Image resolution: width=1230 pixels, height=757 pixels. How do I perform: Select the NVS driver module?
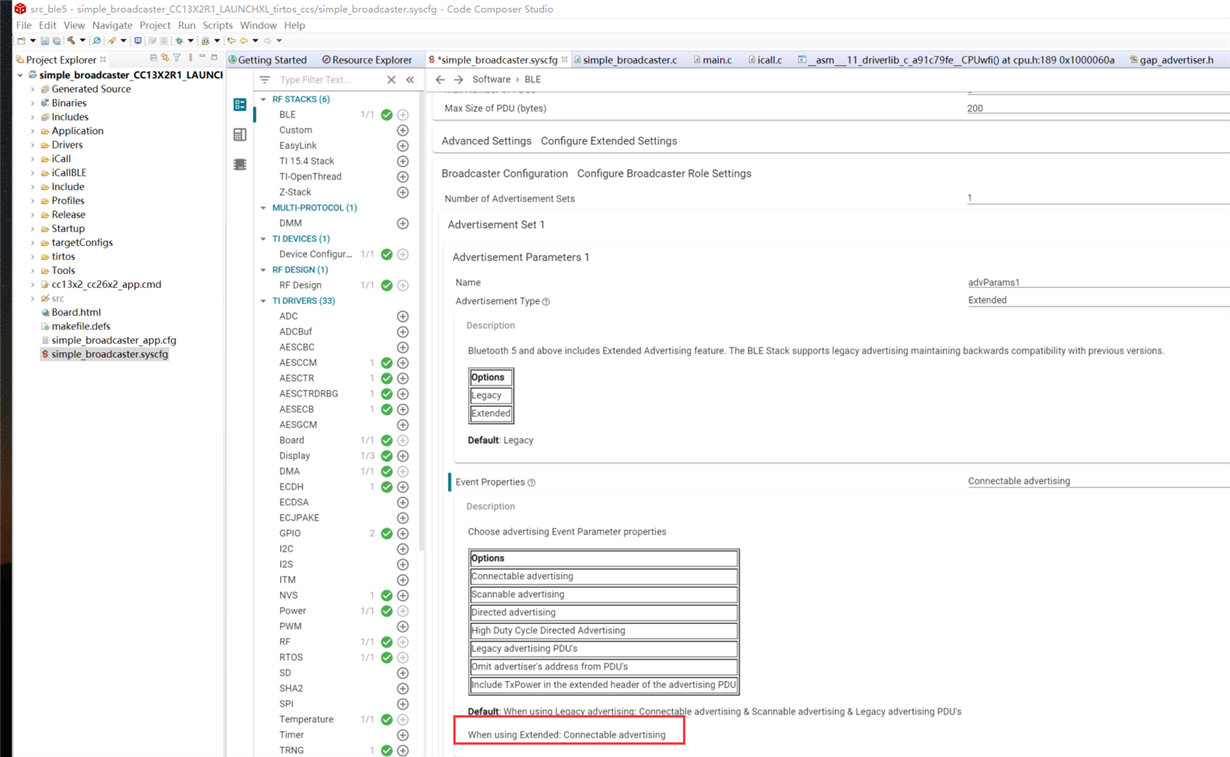[x=289, y=595]
